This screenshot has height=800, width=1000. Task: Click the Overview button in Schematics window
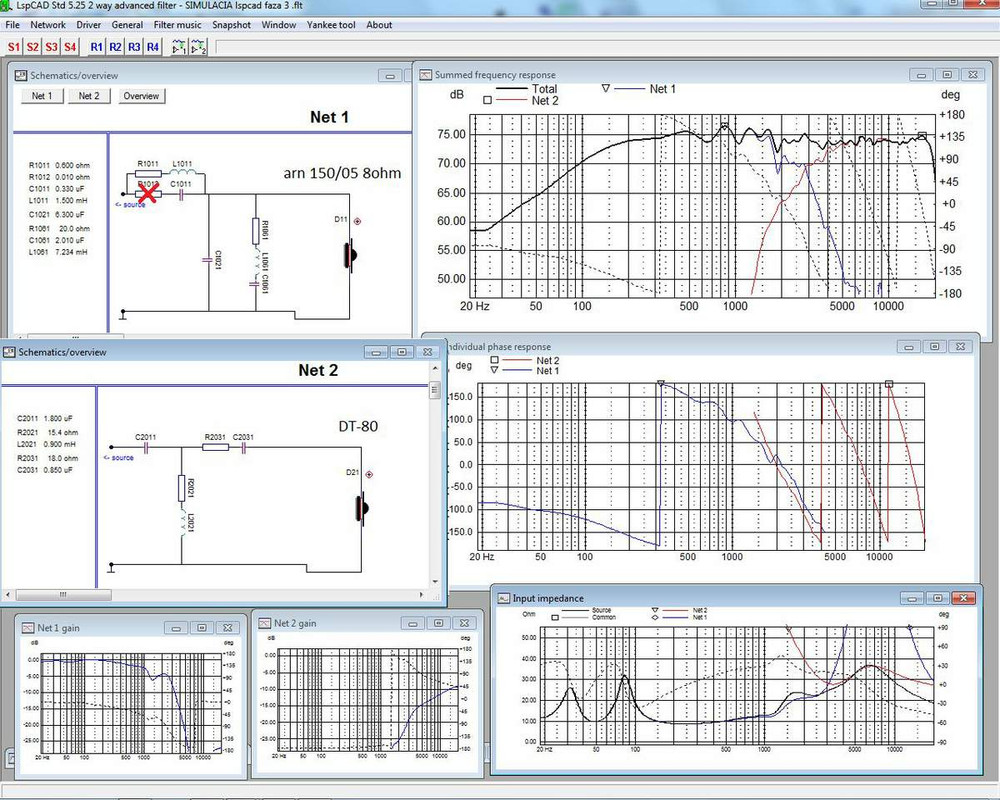(142, 96)
